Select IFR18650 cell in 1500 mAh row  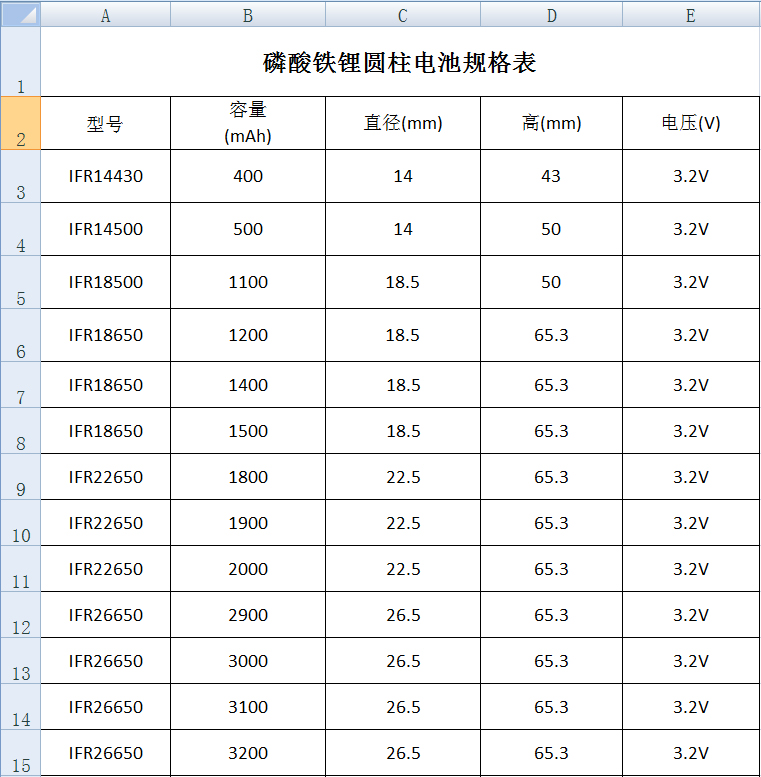coord(106,431)
